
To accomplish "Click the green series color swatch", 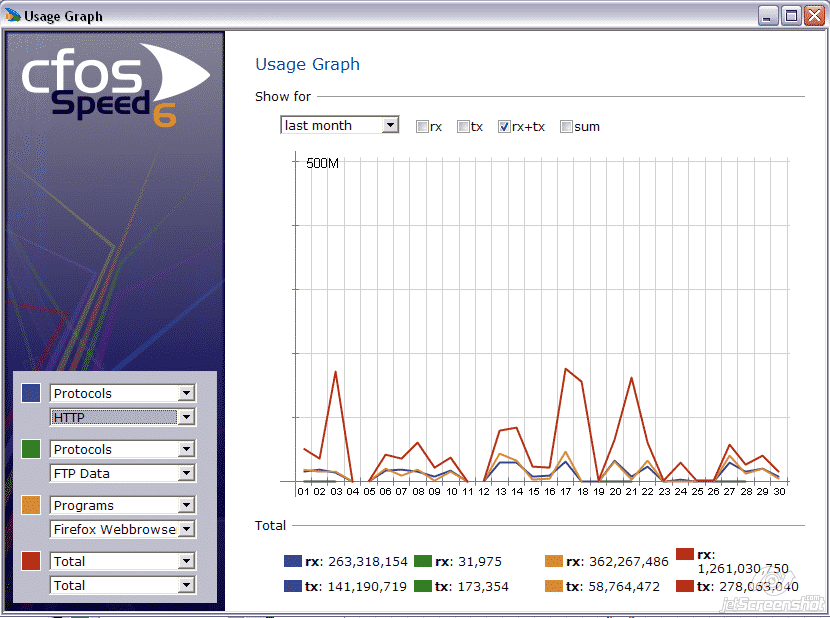I will pyautogui.click(x=31, y=449).
